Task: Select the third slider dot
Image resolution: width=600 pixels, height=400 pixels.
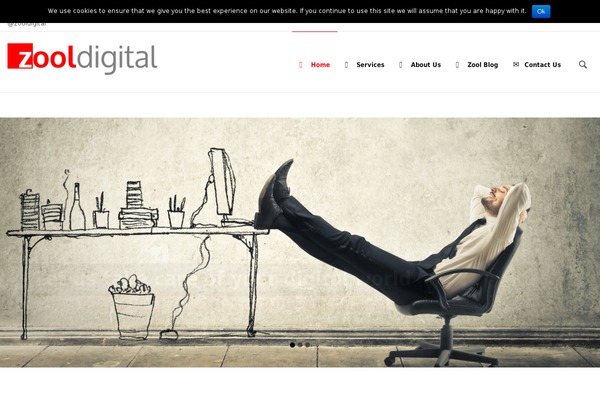Action: click(308, 345)
